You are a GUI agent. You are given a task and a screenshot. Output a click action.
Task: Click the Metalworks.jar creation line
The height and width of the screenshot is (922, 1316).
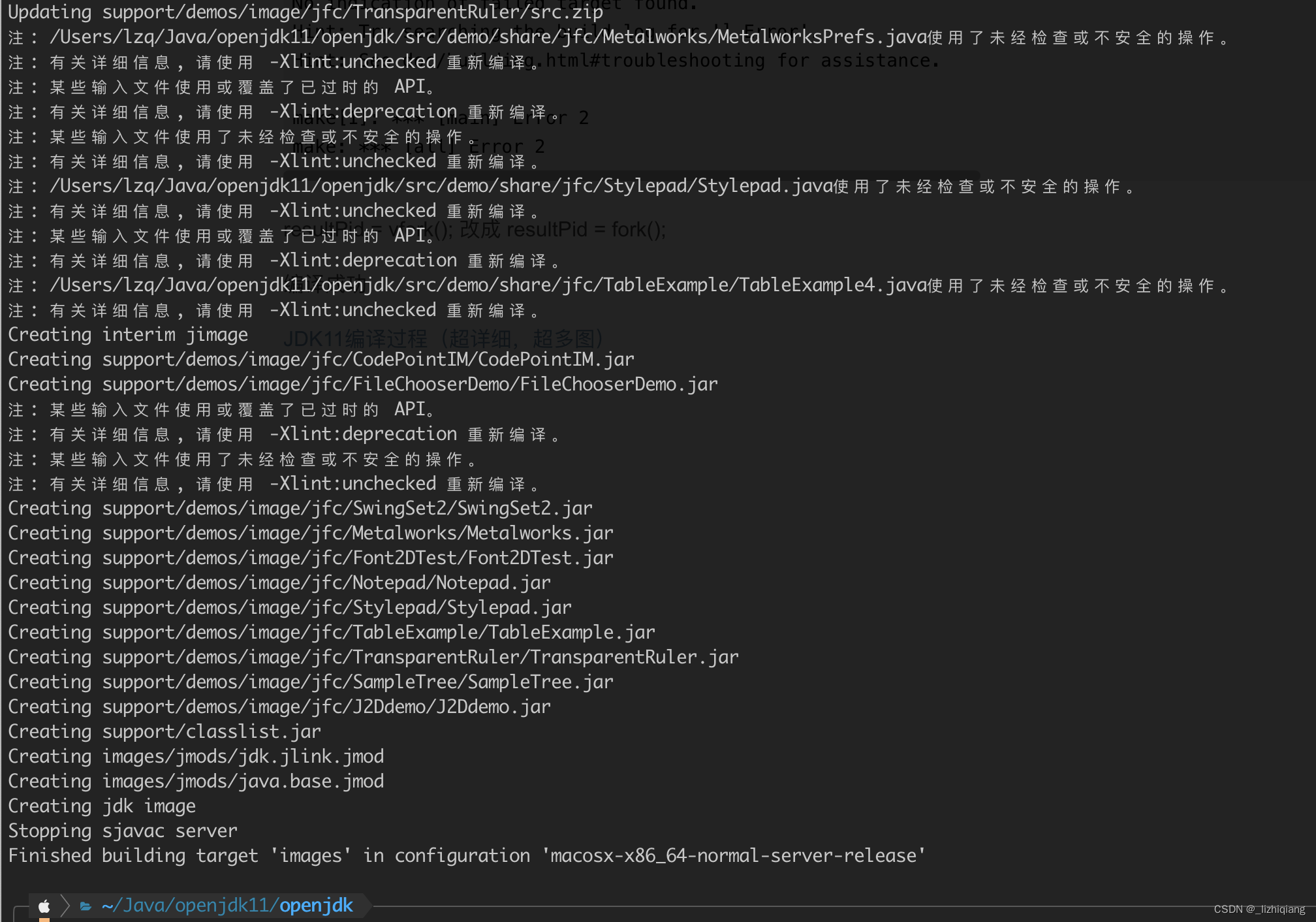311,533
